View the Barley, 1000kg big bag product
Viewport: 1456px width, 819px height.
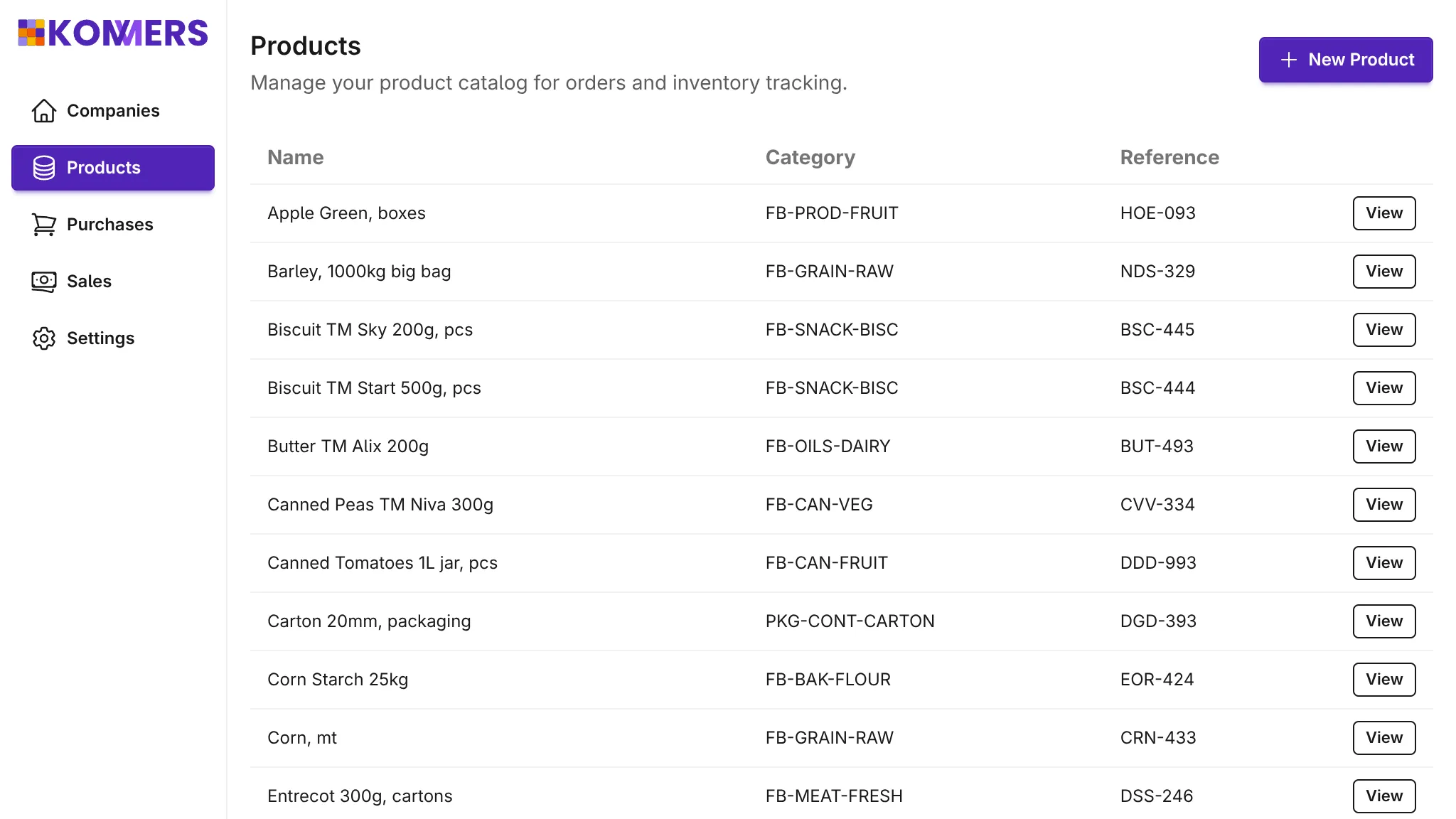tap(1383, 271)
